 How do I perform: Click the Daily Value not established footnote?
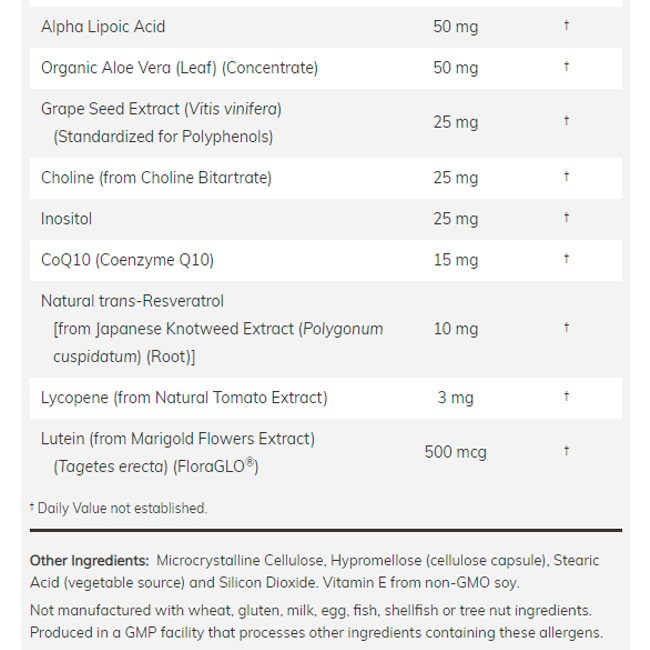tap(119, 508)
